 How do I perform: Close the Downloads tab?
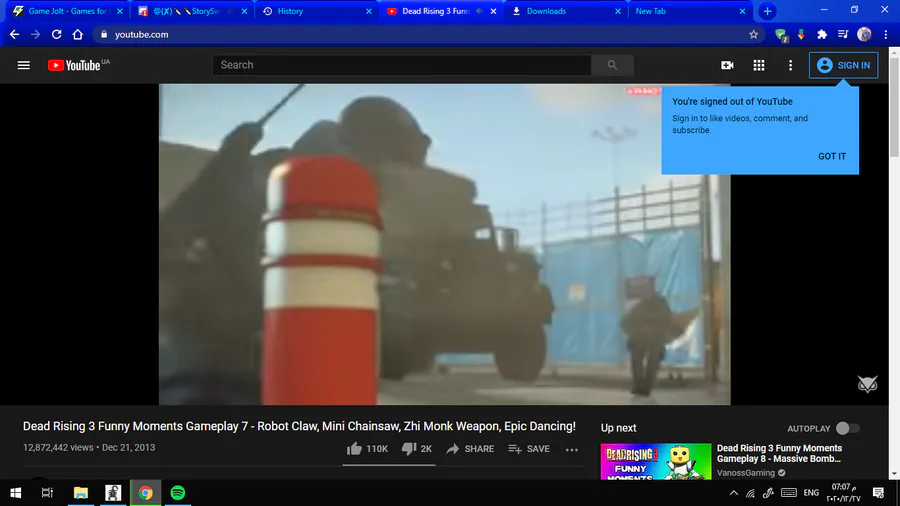point(618,11)
